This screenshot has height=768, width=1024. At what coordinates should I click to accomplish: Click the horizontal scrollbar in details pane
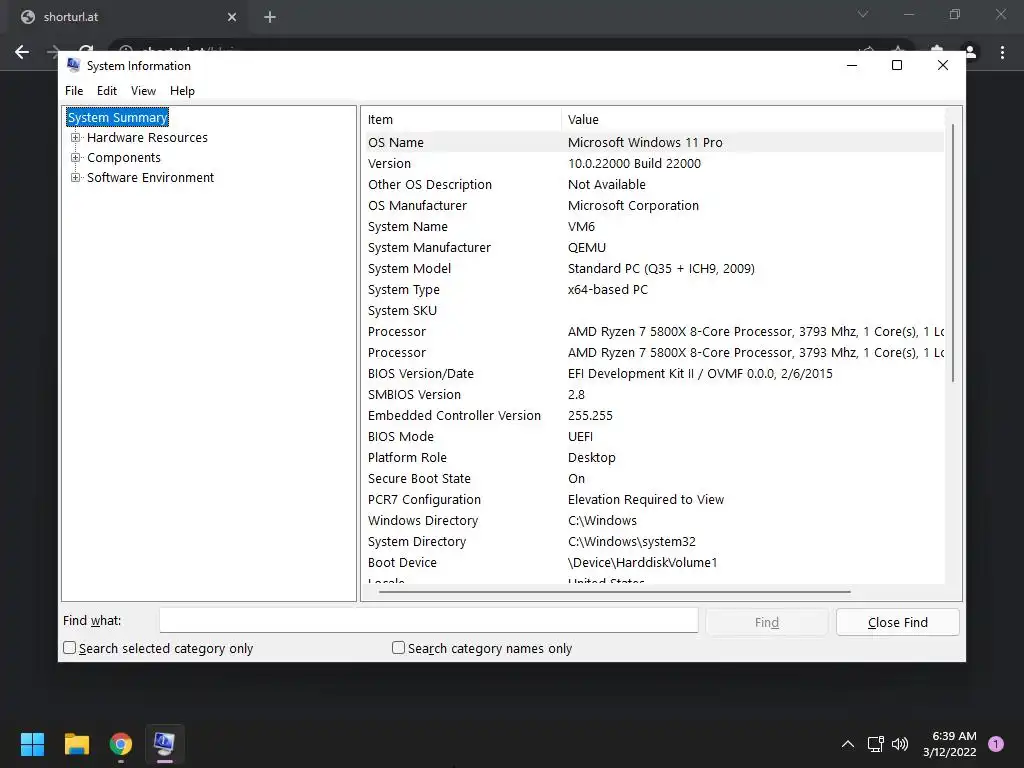[615, 591]
